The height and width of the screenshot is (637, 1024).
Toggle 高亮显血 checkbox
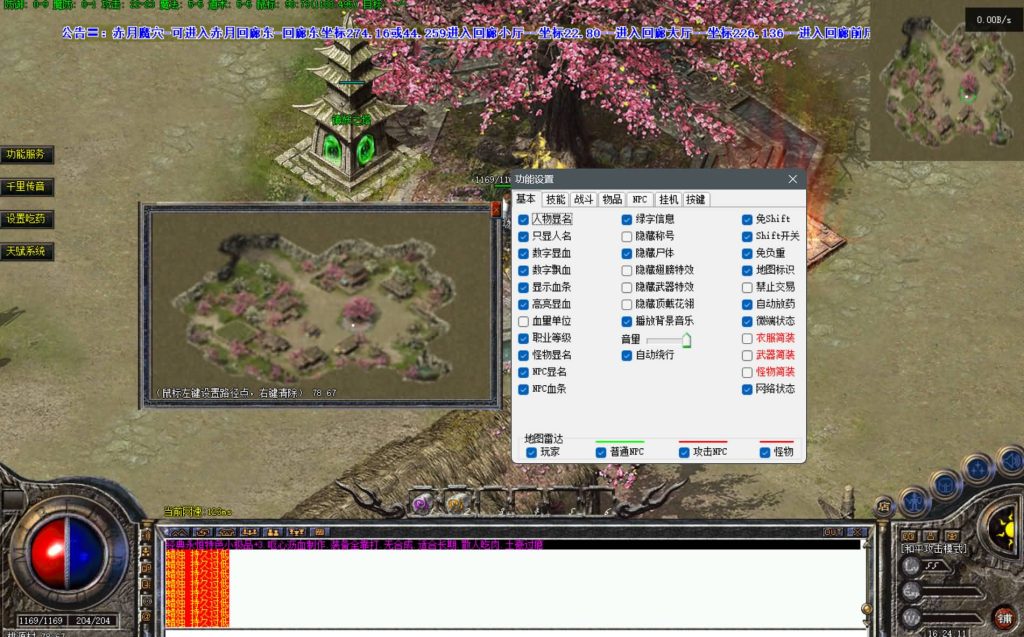coord(523,304)
